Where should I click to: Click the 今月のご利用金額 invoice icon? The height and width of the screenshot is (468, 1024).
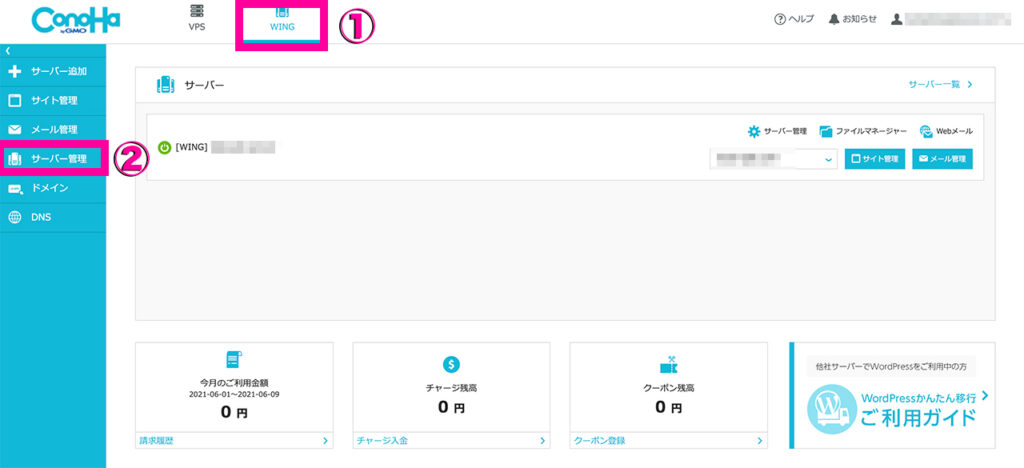click(x=234, y=360)
